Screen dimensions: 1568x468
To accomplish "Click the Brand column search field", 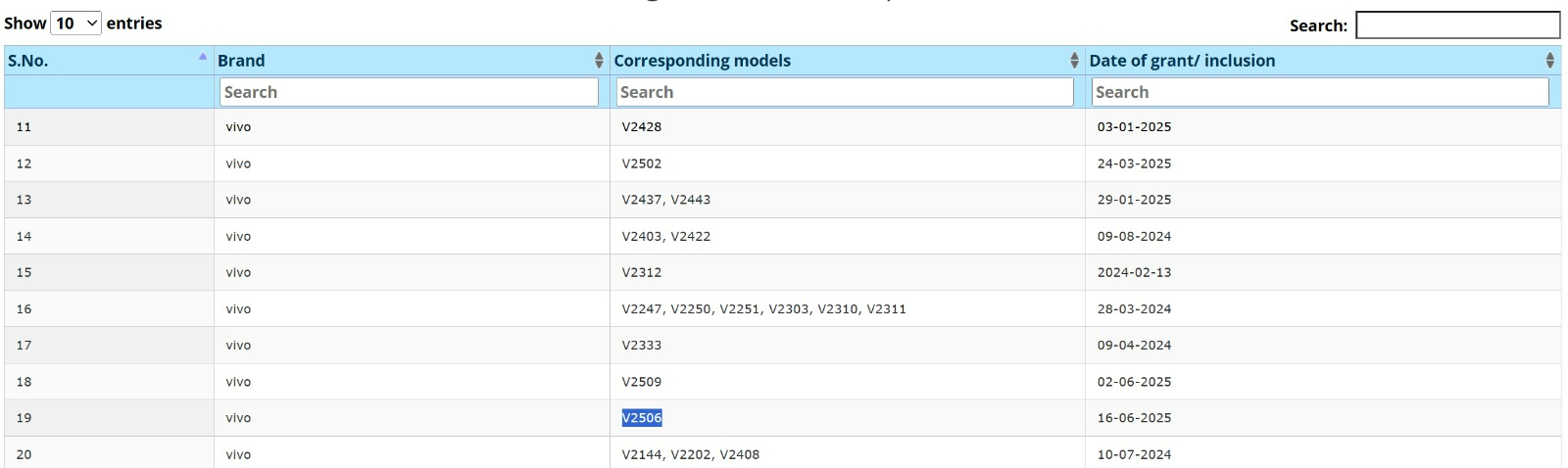I will pos(409,92).
